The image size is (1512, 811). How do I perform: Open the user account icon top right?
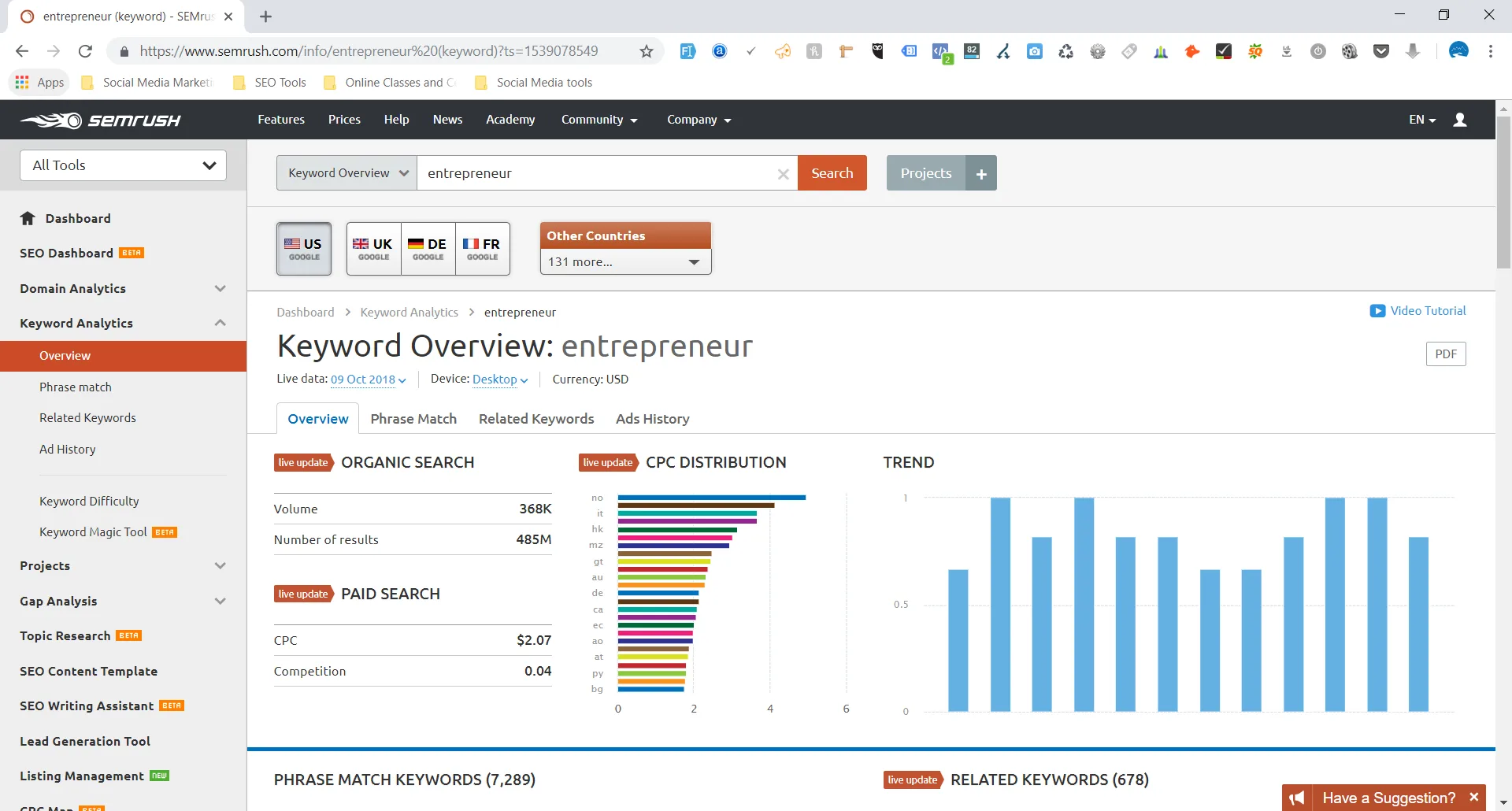tap(1460, 119)
